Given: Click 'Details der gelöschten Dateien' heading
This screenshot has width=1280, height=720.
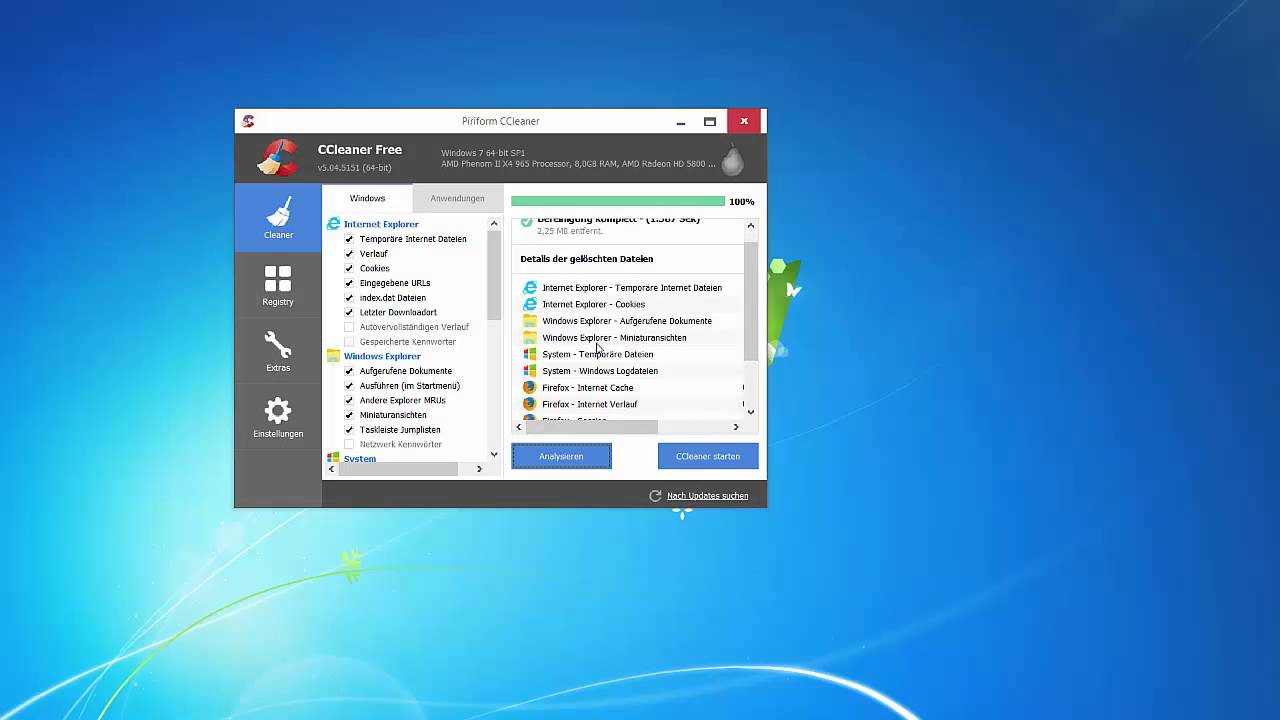Looking at the screenshot, I should (x=587, y=259).
